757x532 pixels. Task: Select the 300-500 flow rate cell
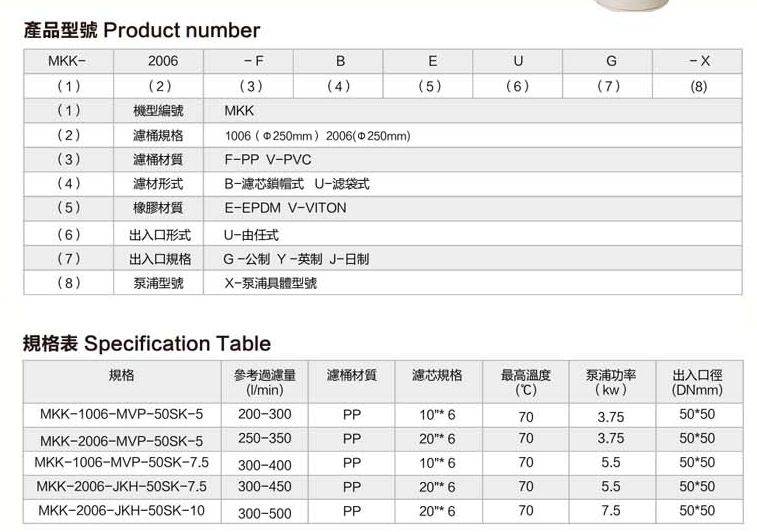tap(265, 513)
